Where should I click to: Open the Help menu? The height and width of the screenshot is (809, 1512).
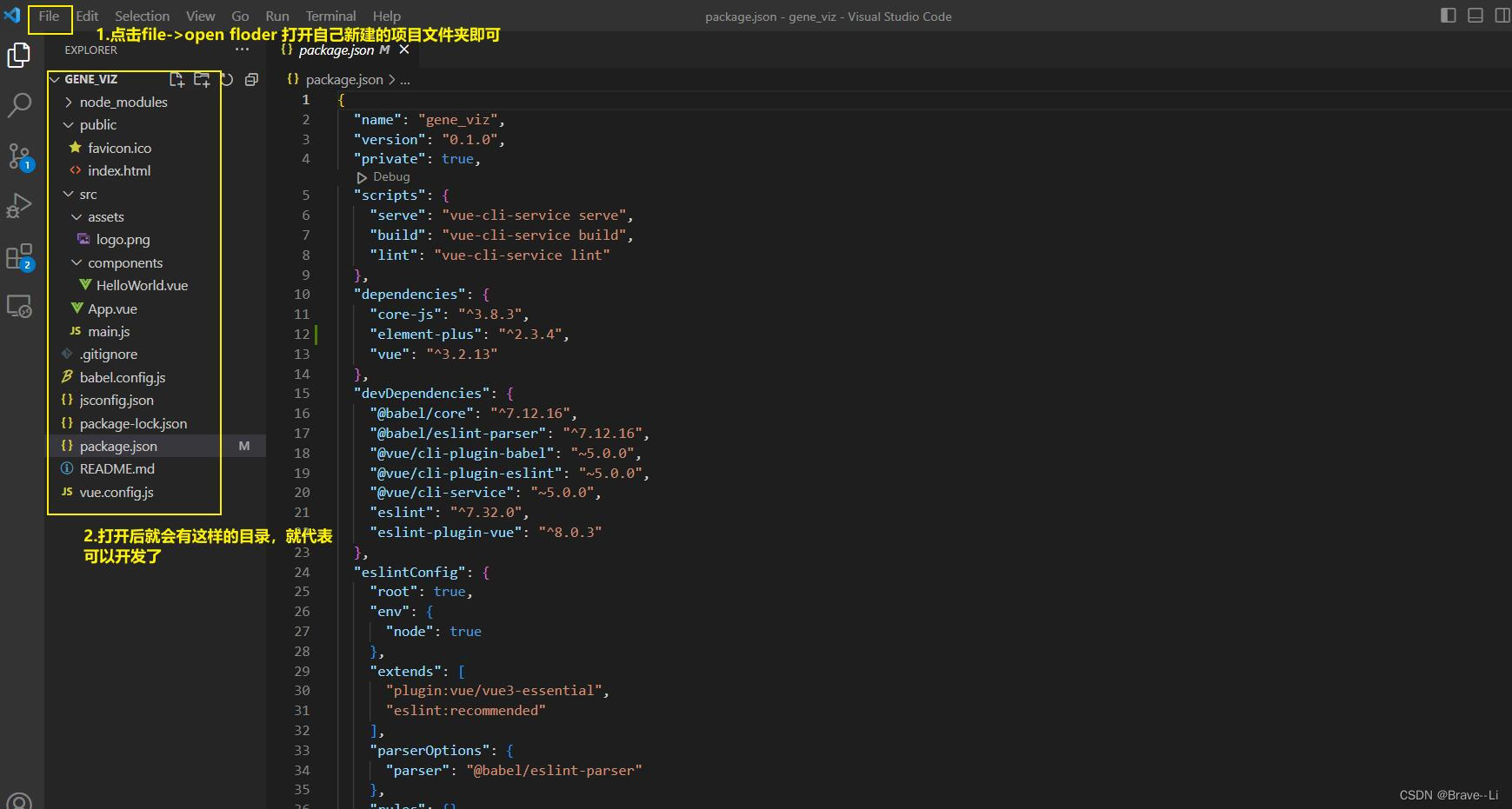pyautogui.click(x=387, y=17)
